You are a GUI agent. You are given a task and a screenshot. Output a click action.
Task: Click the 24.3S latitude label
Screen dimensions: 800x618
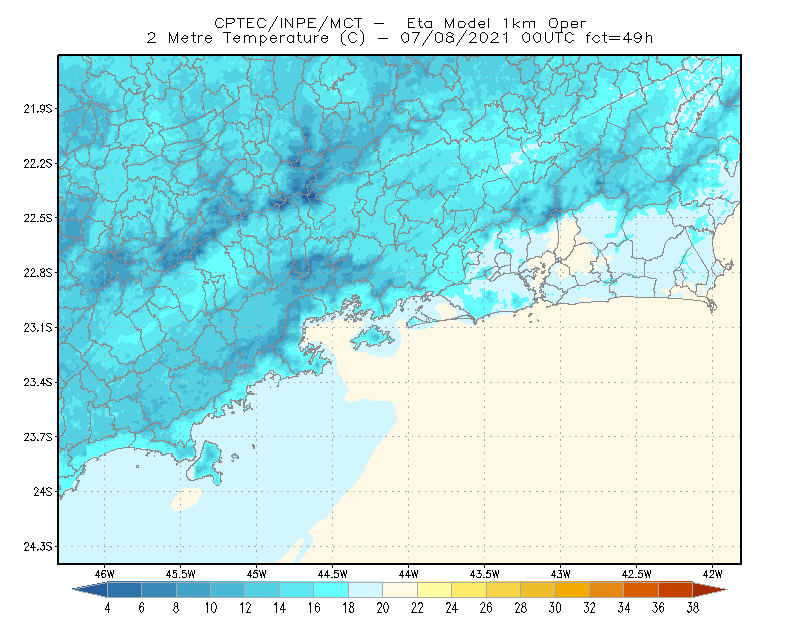(x=38, y=547)
